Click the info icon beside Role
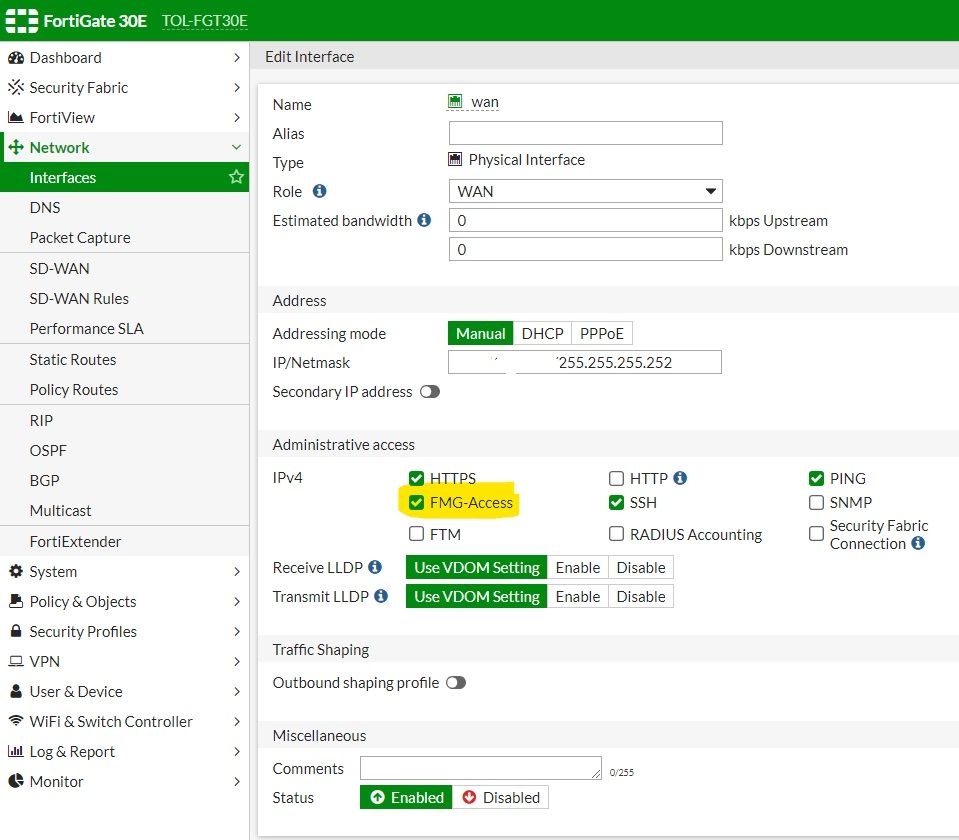Image resolution: width=959 pixels, height=840 pixels. (320, 191)
